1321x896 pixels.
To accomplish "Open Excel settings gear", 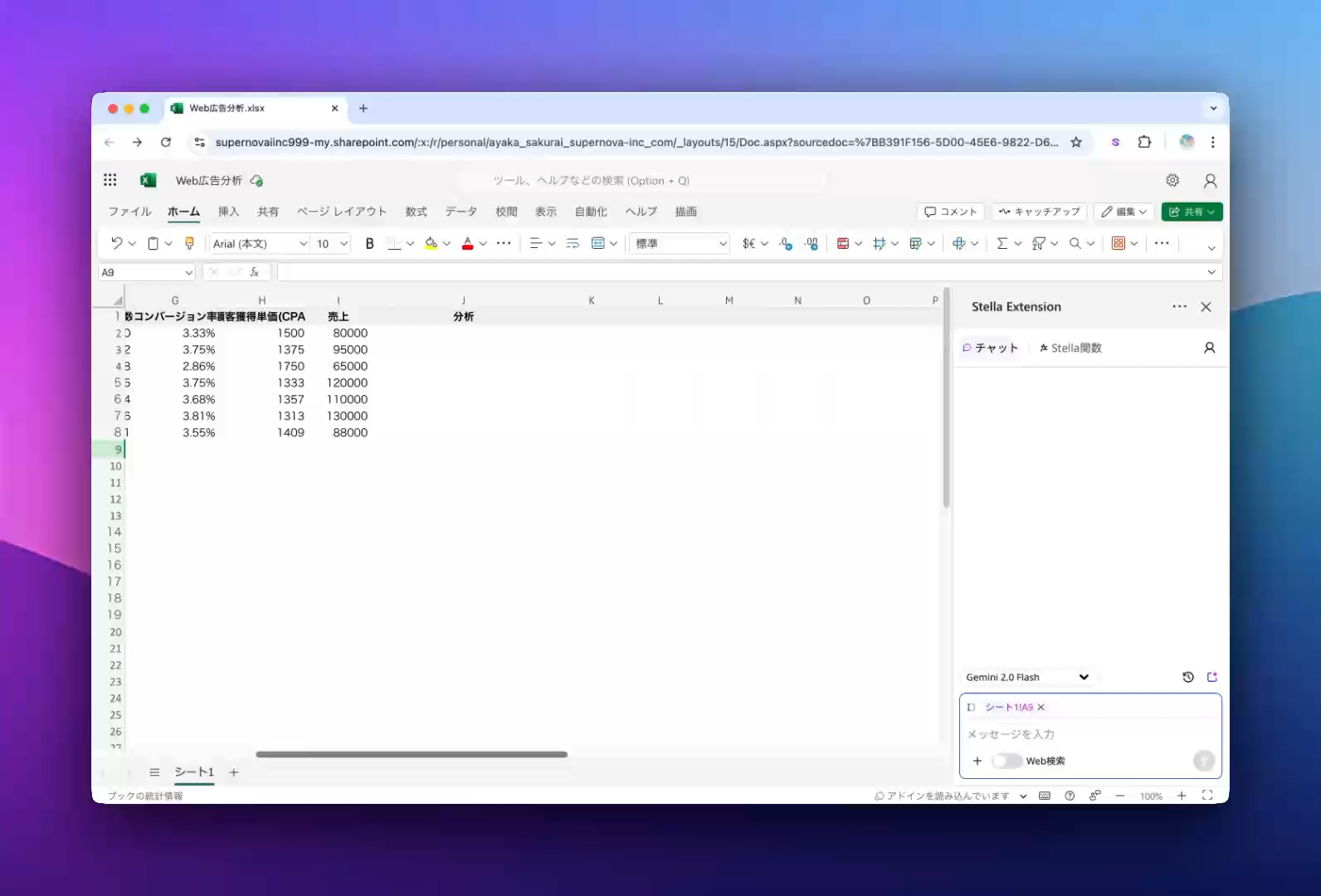I will 1172,180.
